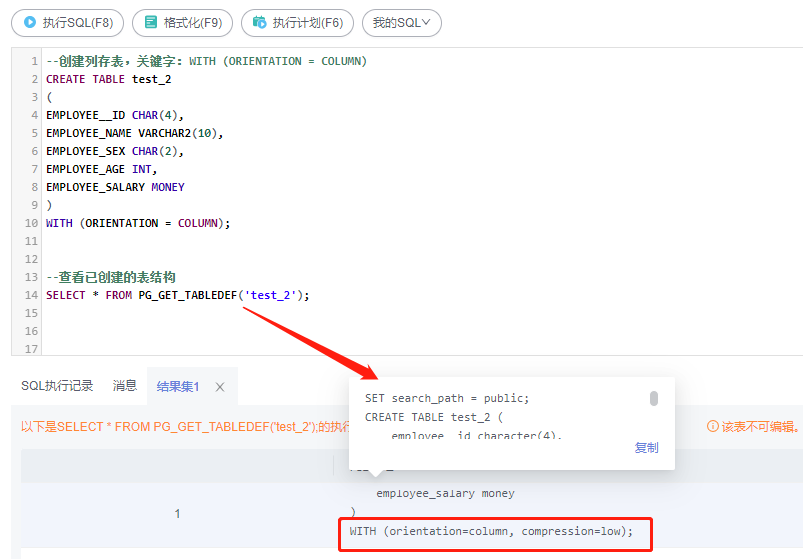Viewport: 803px width, 559px height.
Task: Click the 复制 link in the popup
Action: 646,448
